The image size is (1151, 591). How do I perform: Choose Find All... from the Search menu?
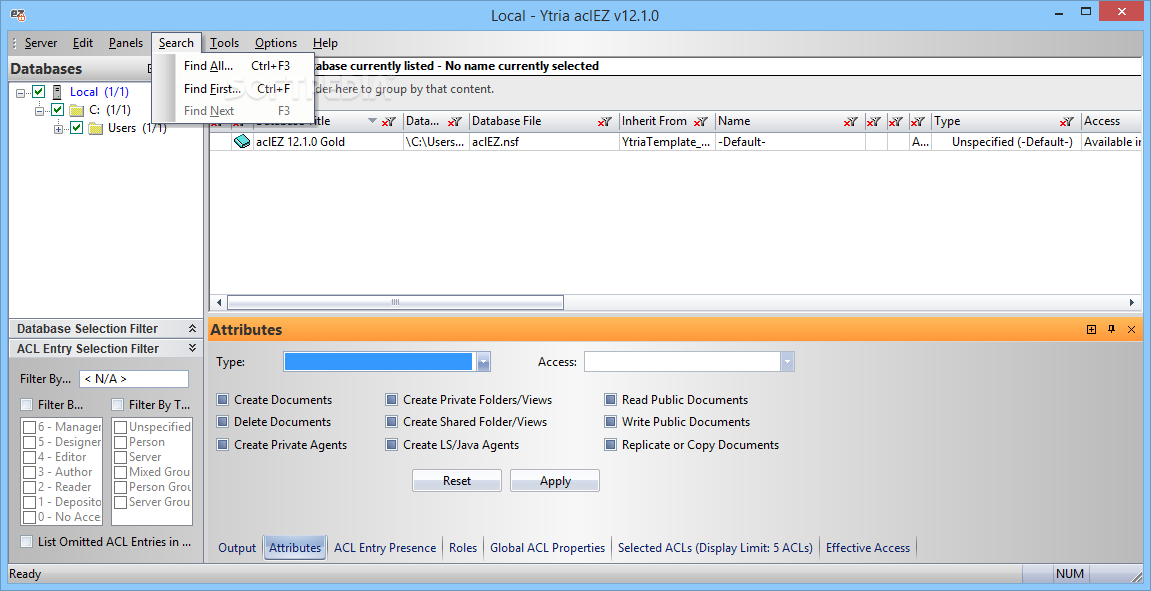tap(233, 66)
